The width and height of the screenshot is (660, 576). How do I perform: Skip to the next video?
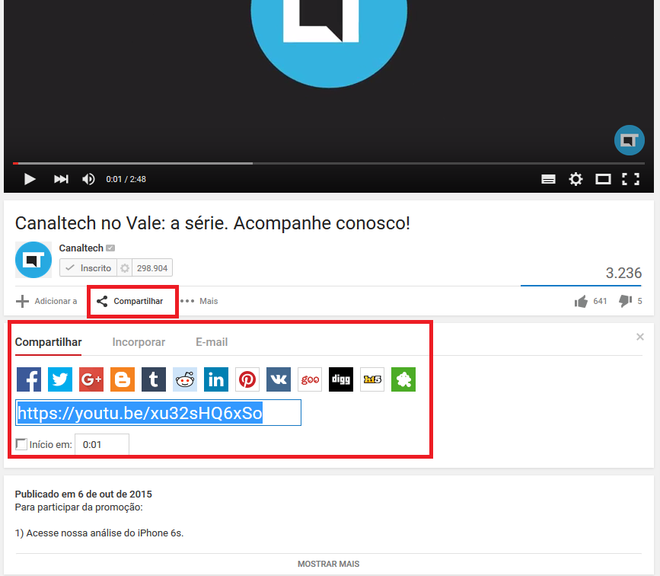click(61, 179)
